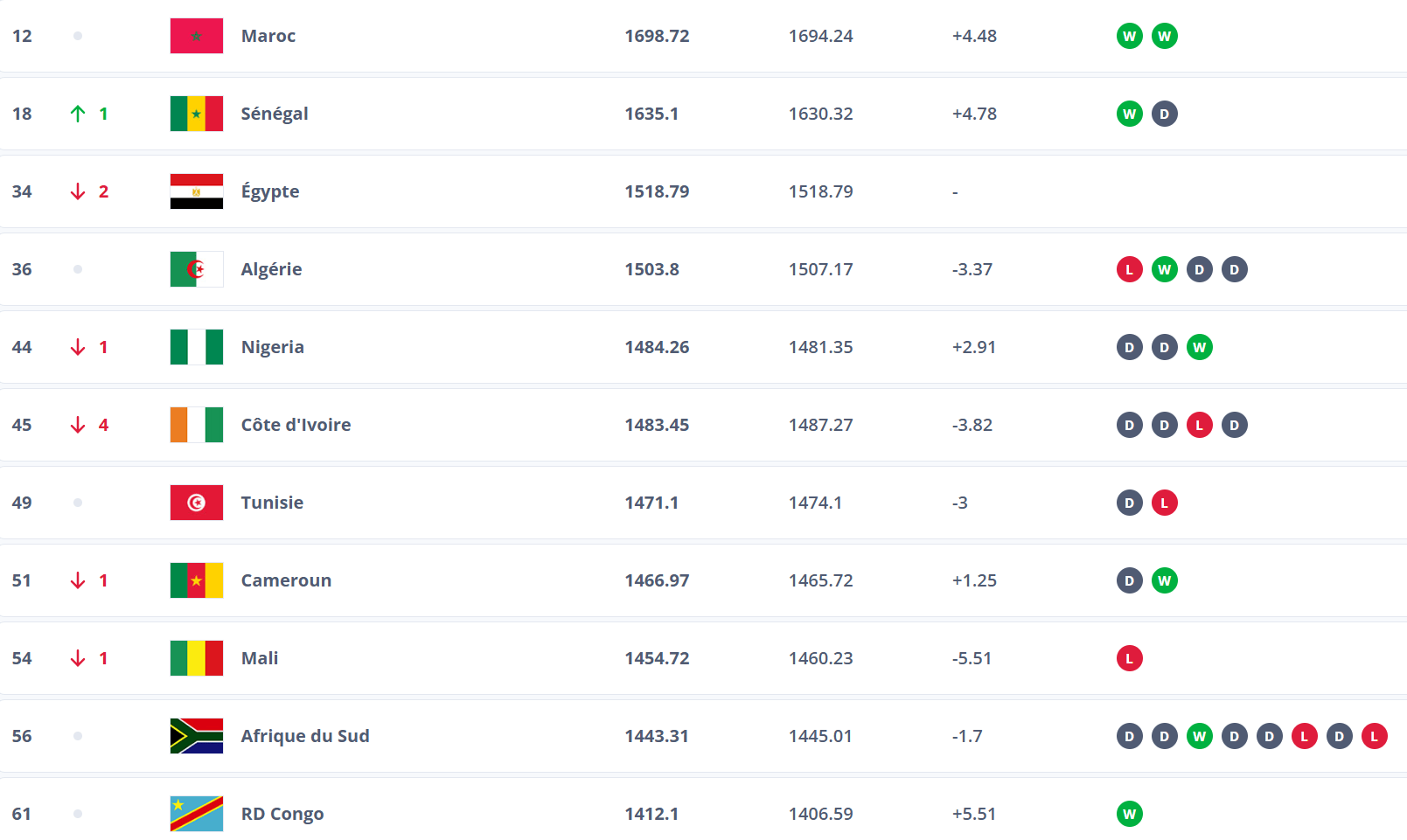The width and height of the screenshot is (1407, 840).
Task: Click the Afrique du Sud flag
Action: tap(197, 736)
